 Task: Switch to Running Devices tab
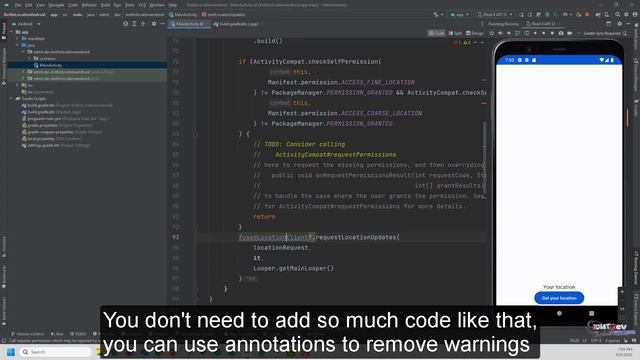tap(503, 24)
